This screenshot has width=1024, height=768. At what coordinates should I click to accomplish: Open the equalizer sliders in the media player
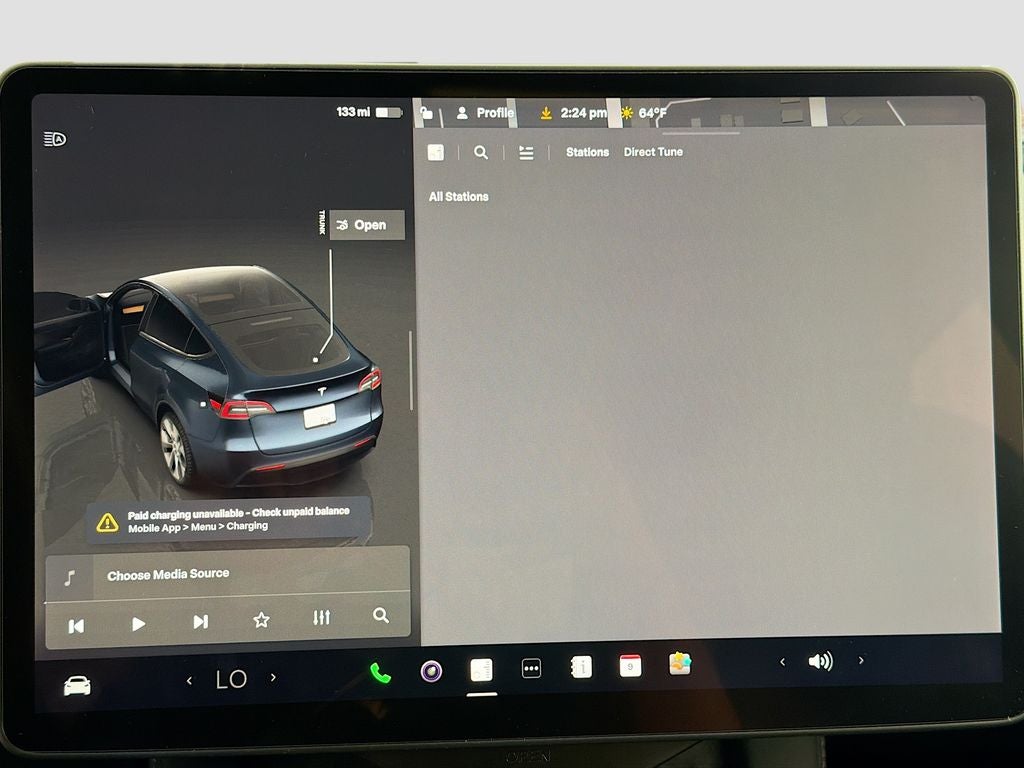pyautogui.click(x=320, y=617)
